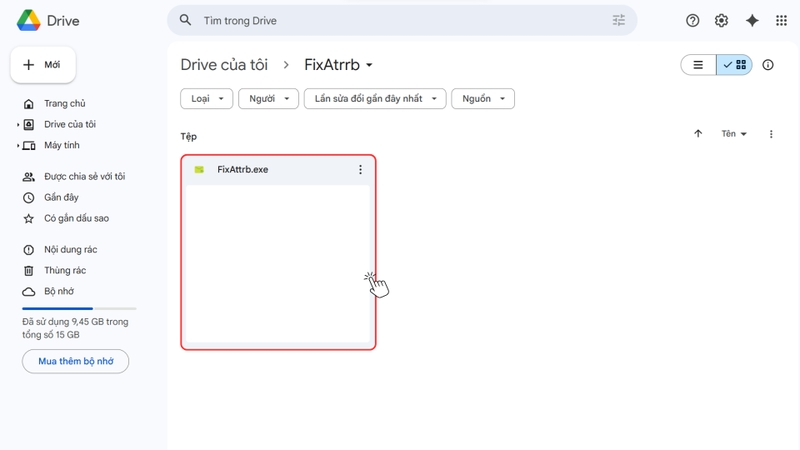Screen dimensions: 800x450
Task: Click the Tìm trong Drive search field
Action: click(x=402, y=20)
